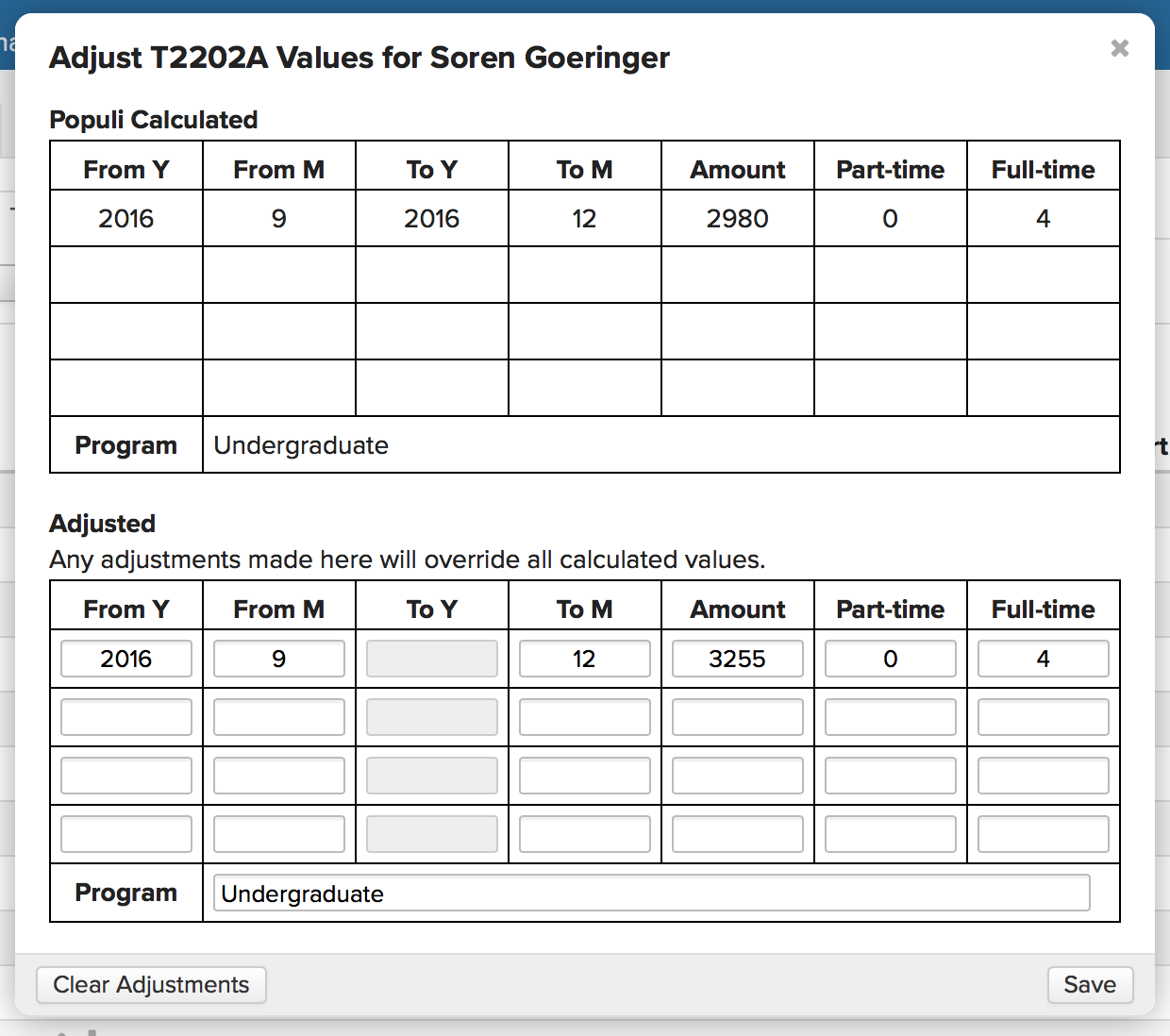Click the calculated Amount value 2980
This screenshot has height=1036, width=1170.
(x=738, y=219)
